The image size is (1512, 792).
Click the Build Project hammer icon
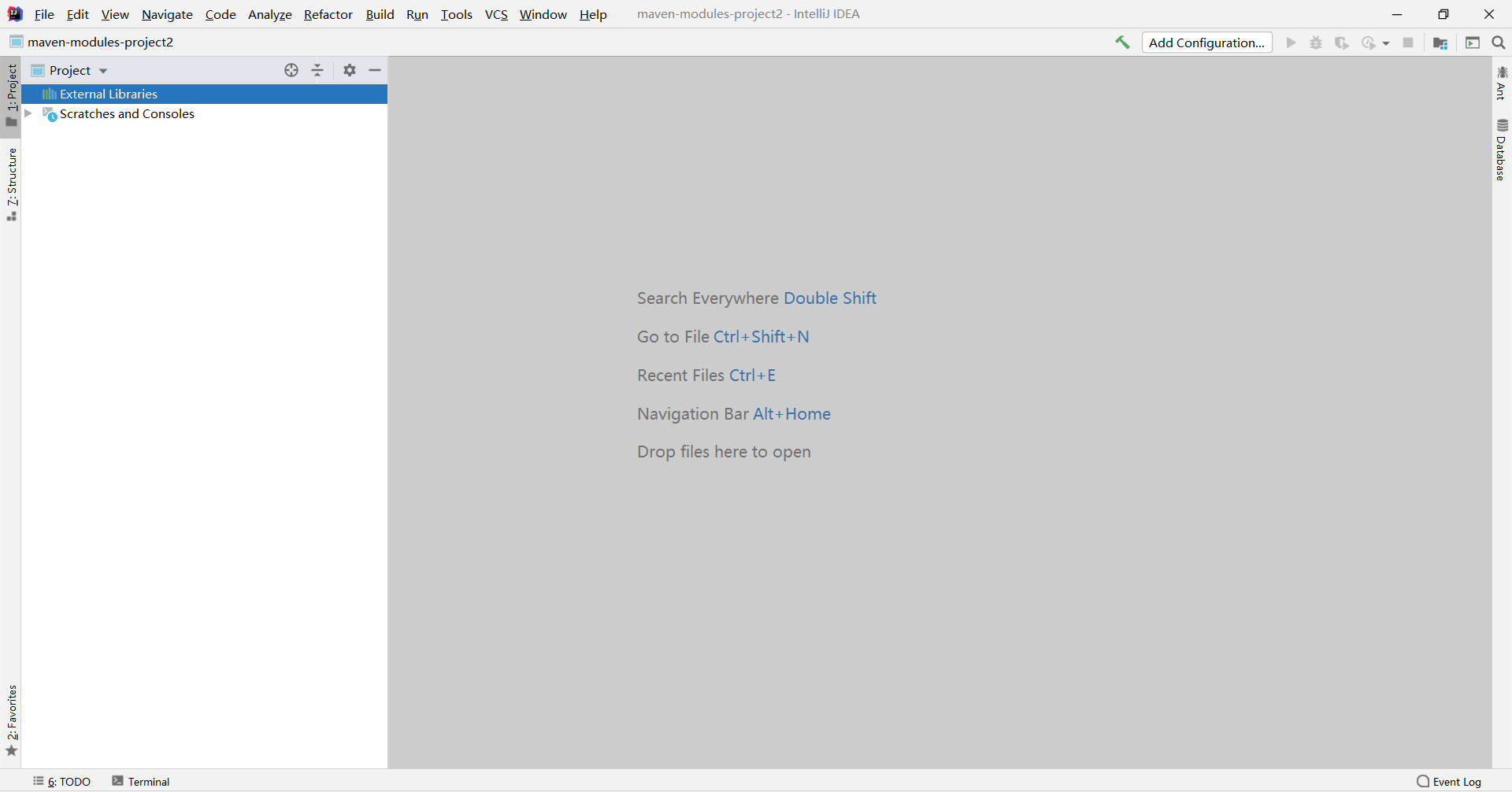click(1122, 43)
